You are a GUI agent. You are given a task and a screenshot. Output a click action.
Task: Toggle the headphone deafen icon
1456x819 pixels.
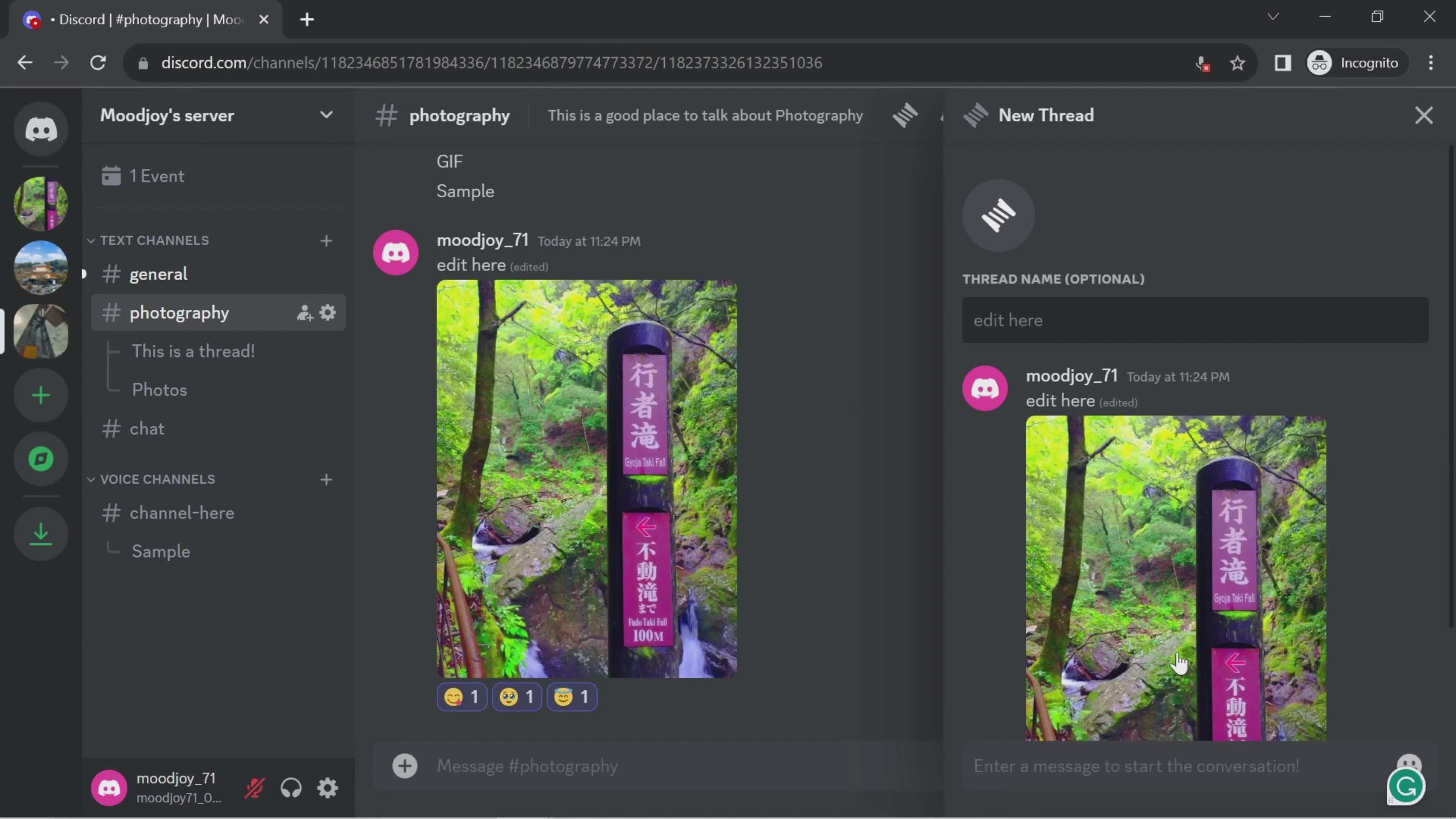click(x=291, y=789)
